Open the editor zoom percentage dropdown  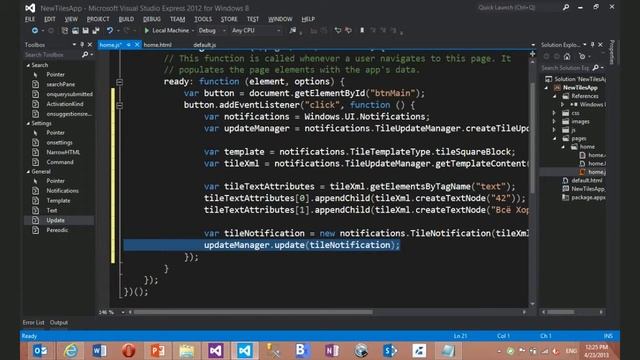click(123, 312)
